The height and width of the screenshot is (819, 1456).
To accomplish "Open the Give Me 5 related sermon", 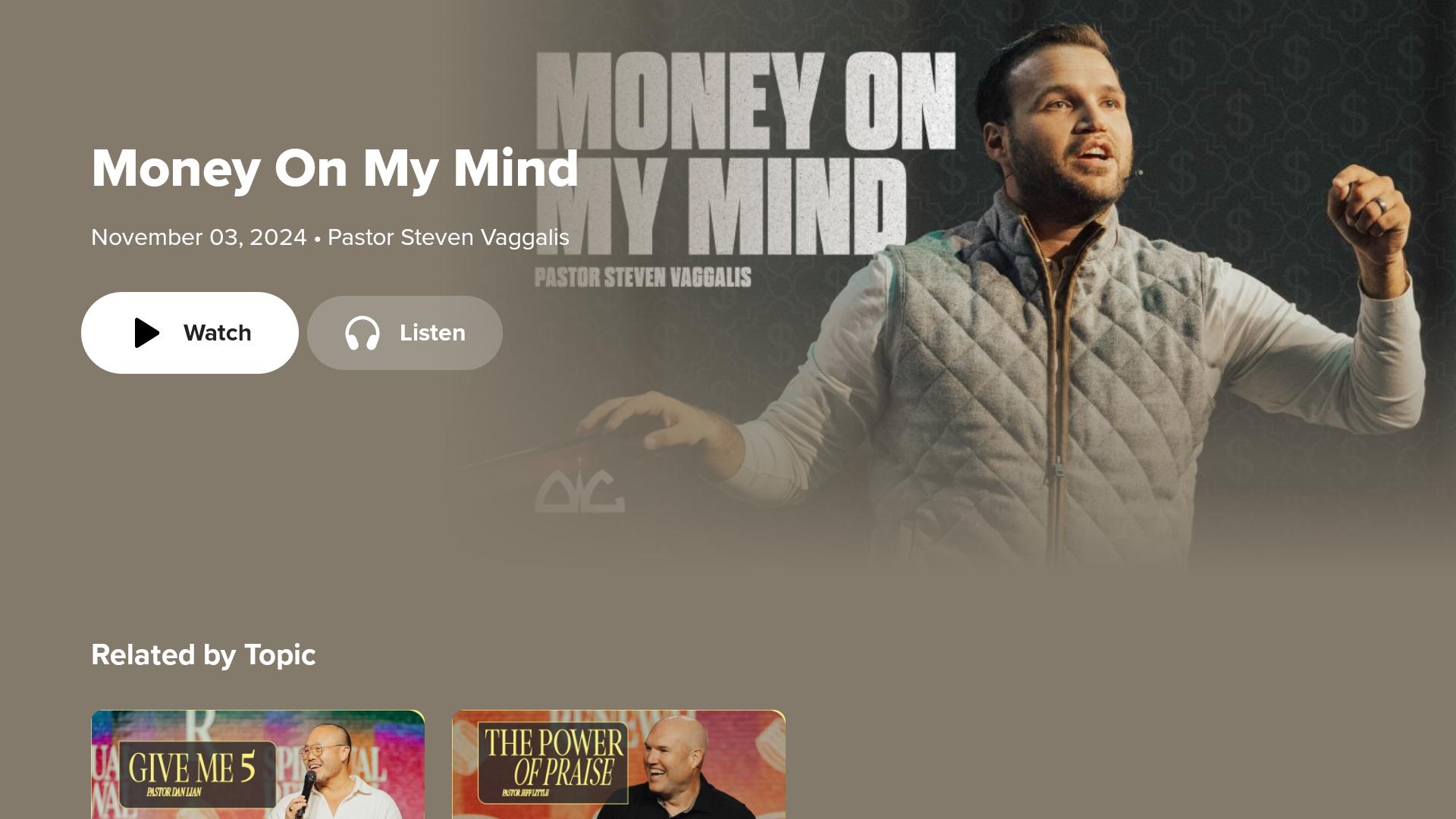I will coord(258,764).
